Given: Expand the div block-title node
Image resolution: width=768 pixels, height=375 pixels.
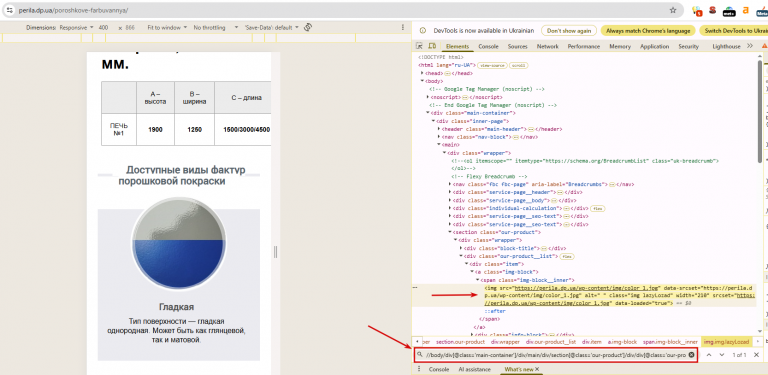Looking at the screenshot, I should (460, 248).
